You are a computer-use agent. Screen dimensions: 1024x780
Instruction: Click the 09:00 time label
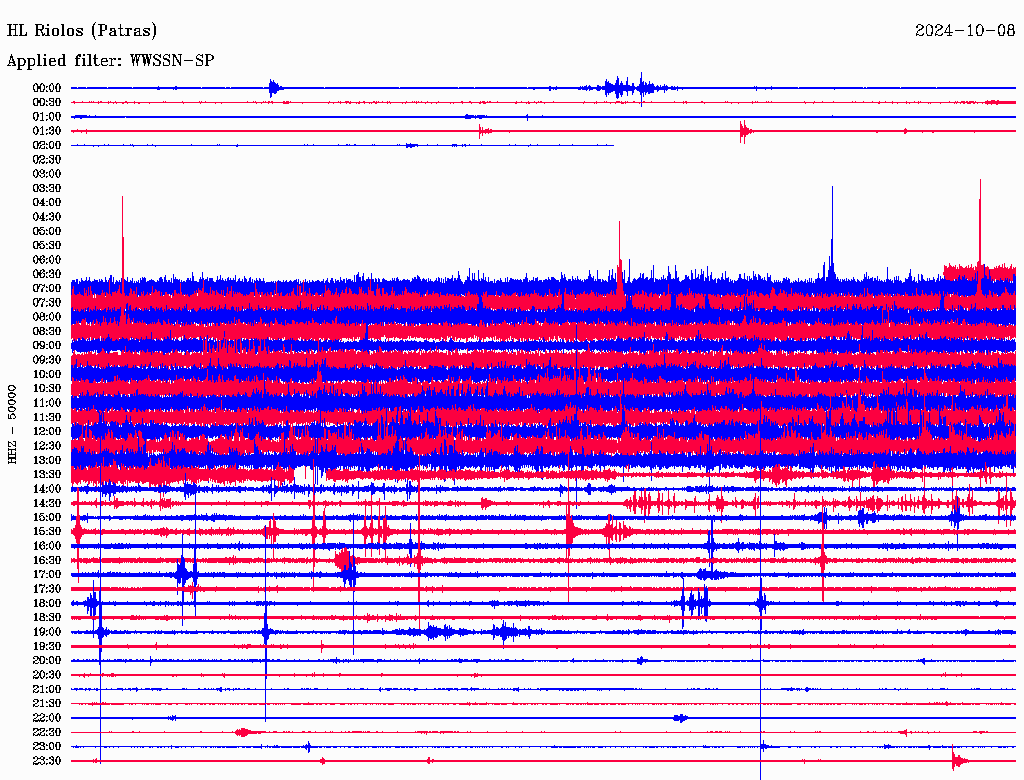(47, 345)
